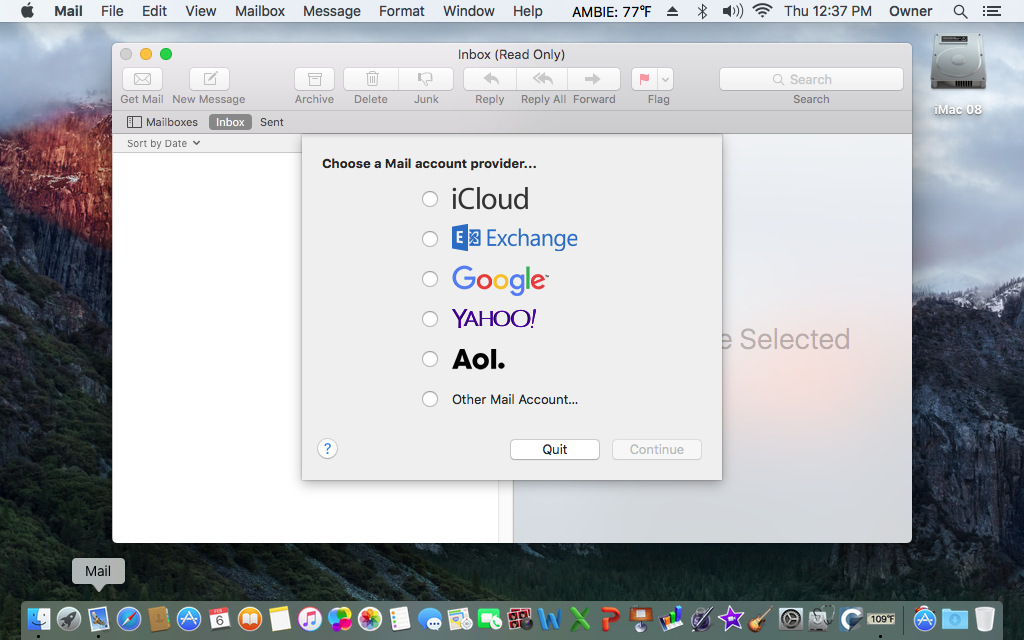Image resolution: width=1024 pixels, height=640 pixels.
Task: Open the Message menu
Action: tap(332, 11)
